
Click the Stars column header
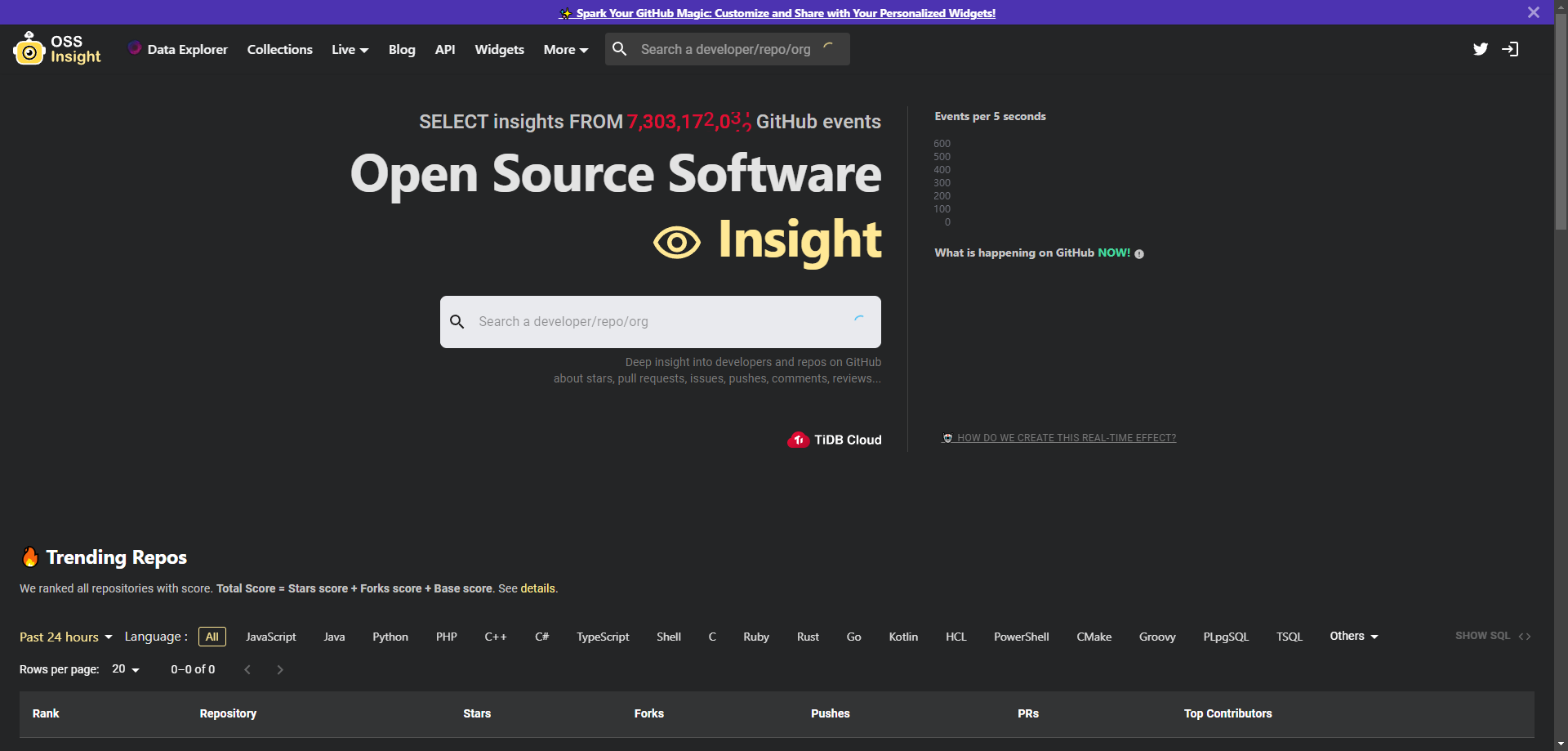(x=477, y=713)
